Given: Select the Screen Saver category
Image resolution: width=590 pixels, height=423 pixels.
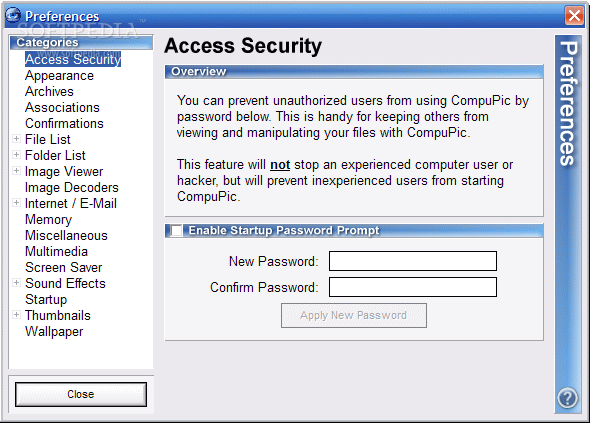Looking at the screenshot, I should pyautogui.click(x=64, y=268).
